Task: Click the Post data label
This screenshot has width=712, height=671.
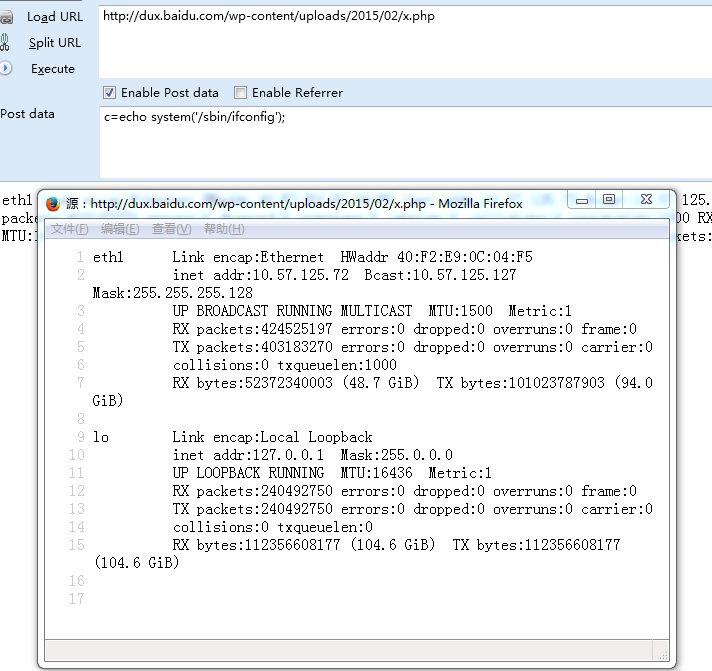Action: pos(27,114)
